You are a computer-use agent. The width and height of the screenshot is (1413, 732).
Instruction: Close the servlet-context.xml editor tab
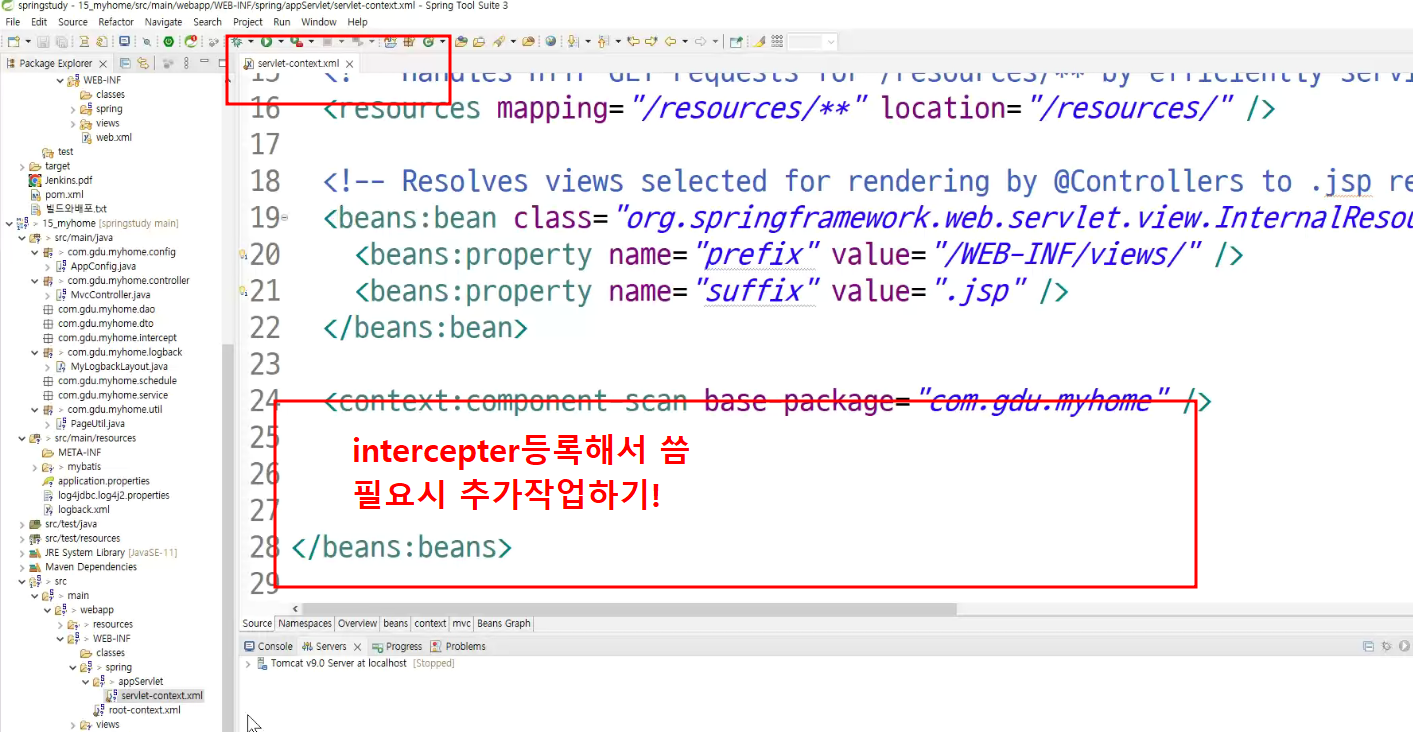click(350, 64)
